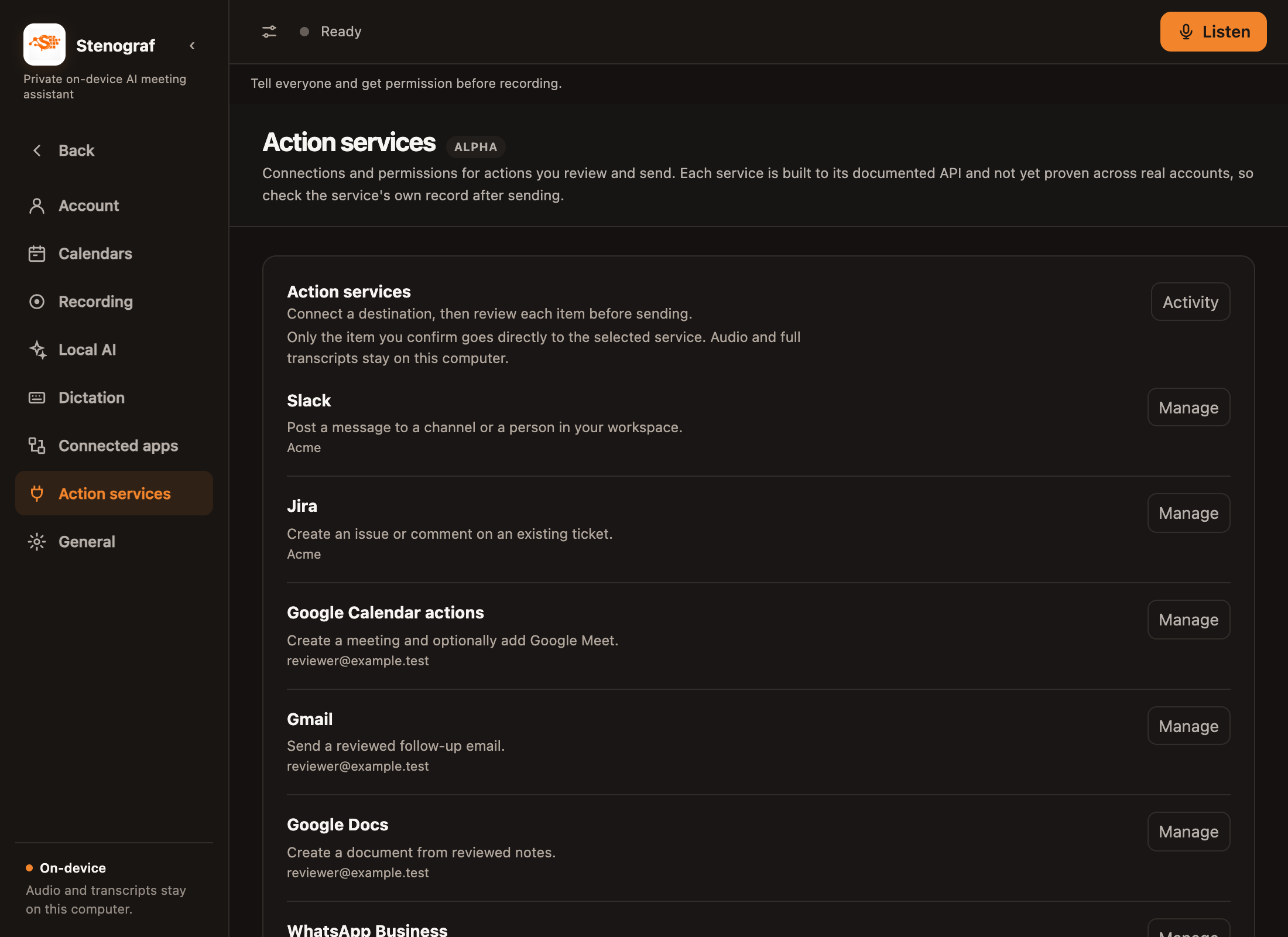Click the On-device label in sidebar footer
Viewport: 1288px width, 937px height.
coord(73,868)
